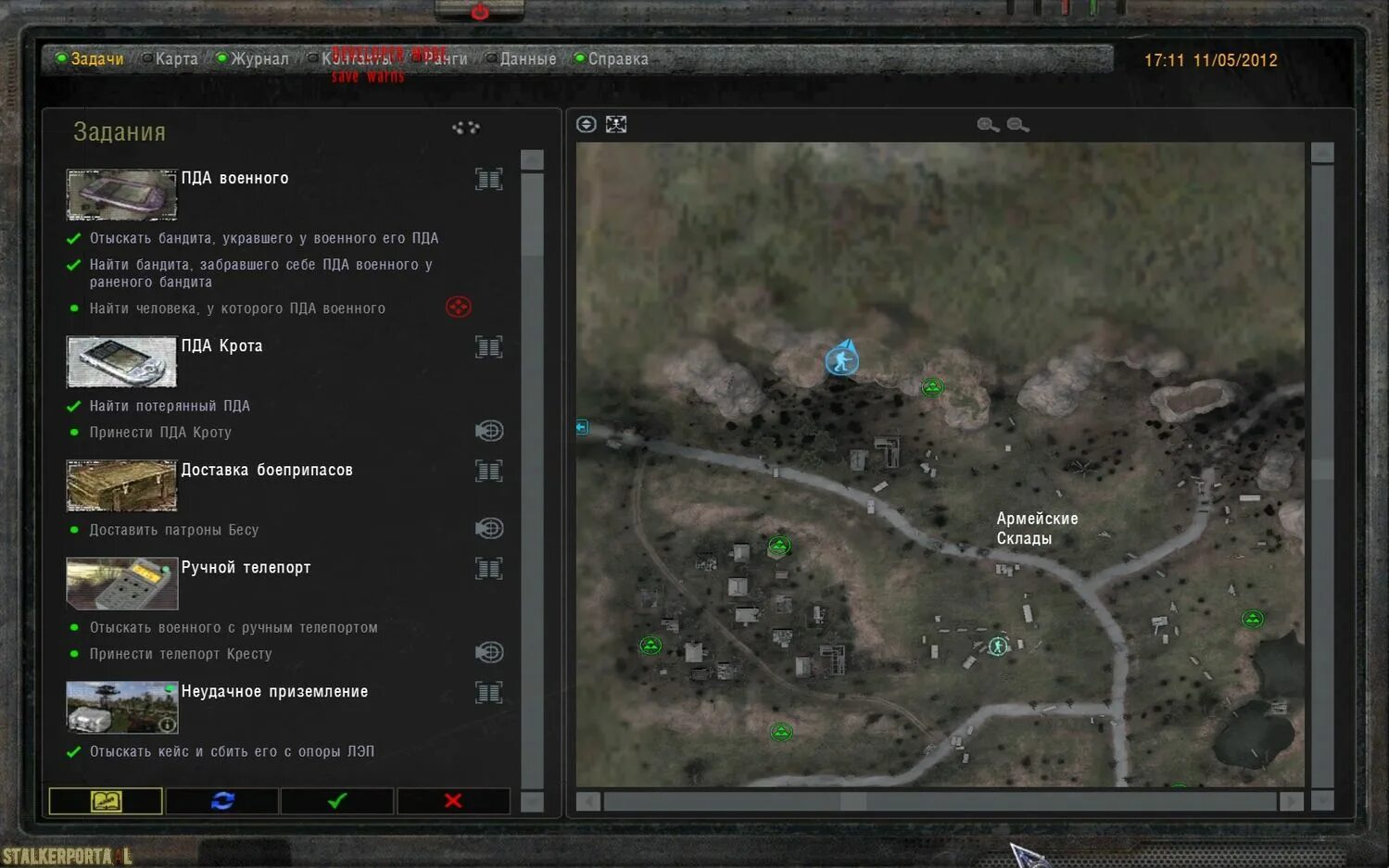Click the blue arrows active tasks filter
Viewport: 1389px width, 868px height.
point(222,800)
